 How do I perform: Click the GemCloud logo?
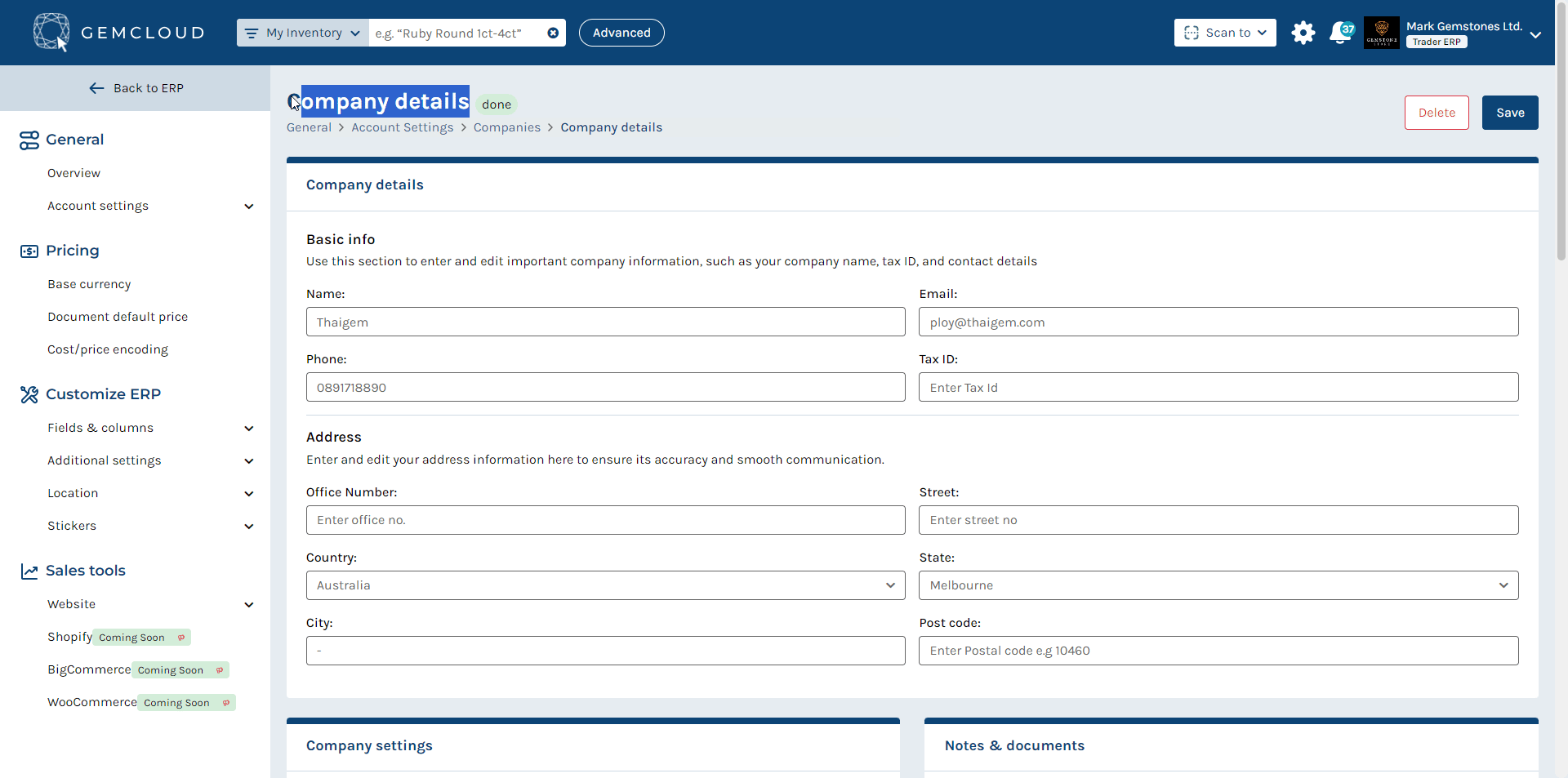click(118, 33)
